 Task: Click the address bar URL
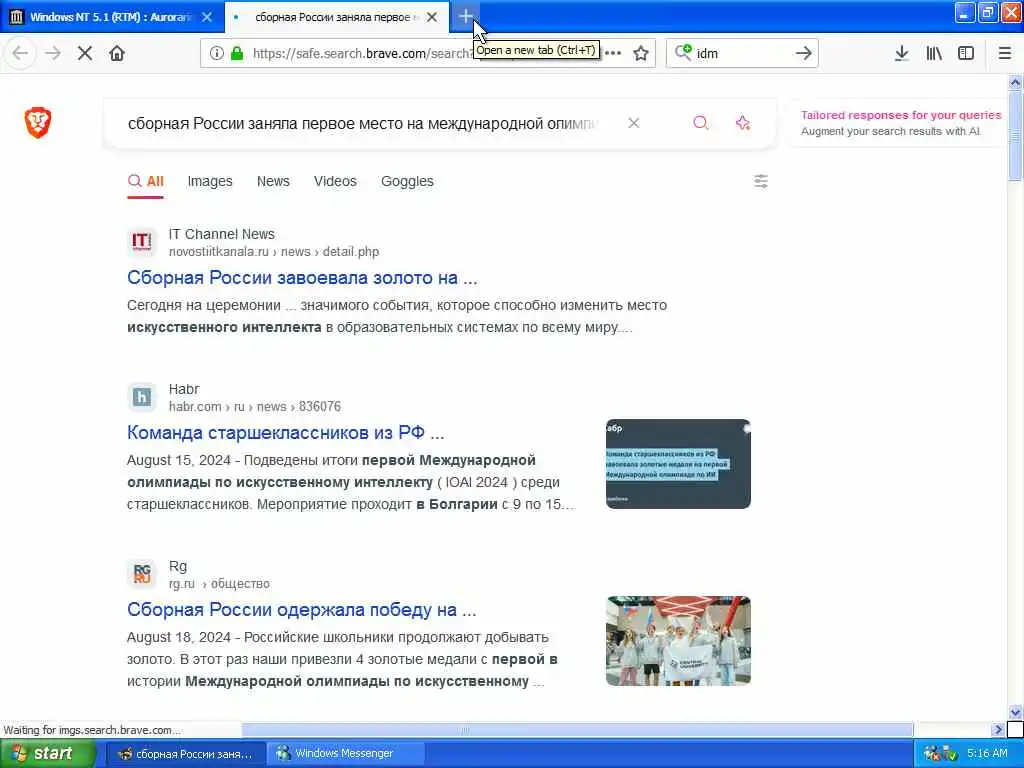(x=361, y=54)
